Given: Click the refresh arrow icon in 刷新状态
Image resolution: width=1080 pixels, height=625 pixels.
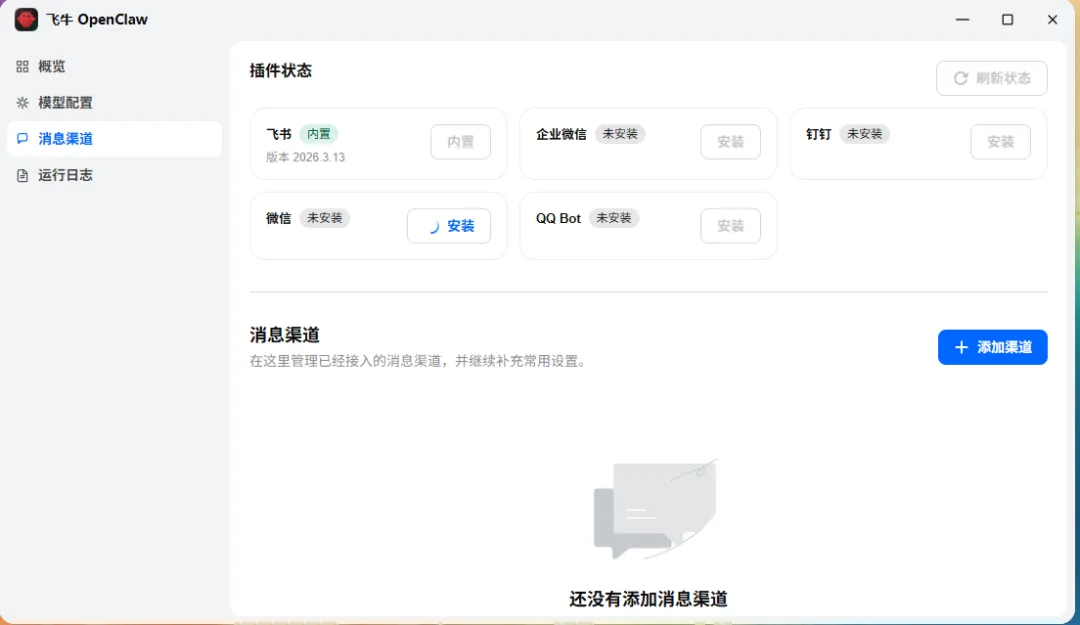Looking at the screenshot, I should coord(960,79).
